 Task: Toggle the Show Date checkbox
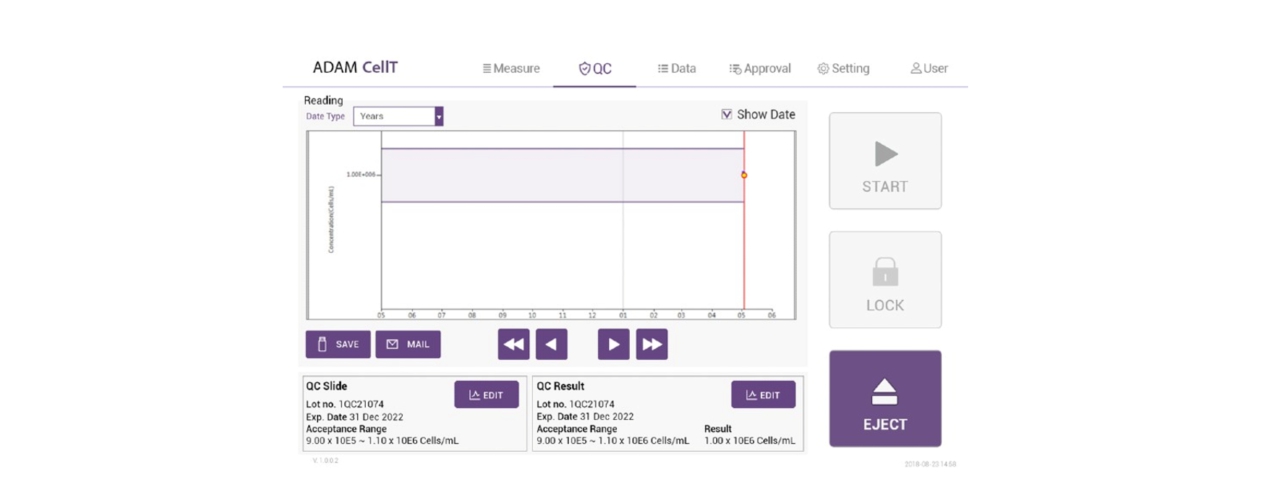(727, 114)
